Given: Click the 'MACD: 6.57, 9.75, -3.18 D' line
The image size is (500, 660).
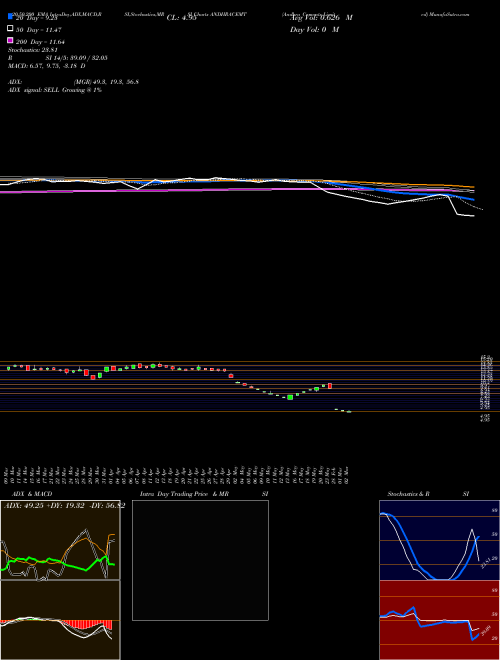Looking at the screenshot, I should pos(47,66).
